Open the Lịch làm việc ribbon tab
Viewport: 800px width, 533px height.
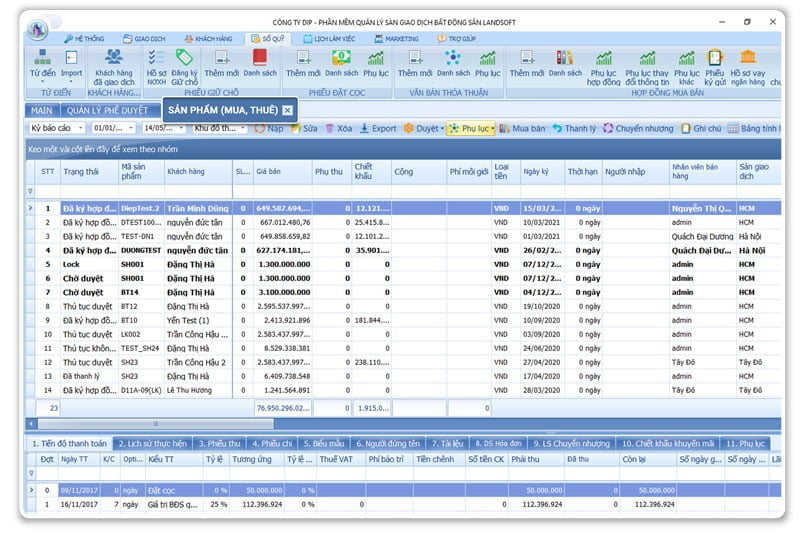[x=328, y=38]
